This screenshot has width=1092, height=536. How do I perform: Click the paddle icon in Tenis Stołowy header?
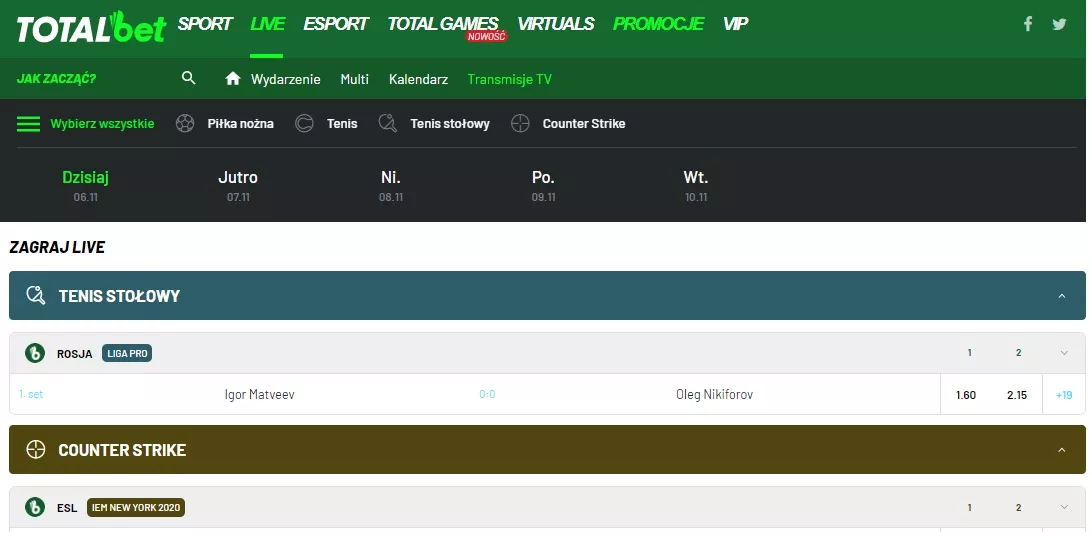pyautogui.click(x=36, y=296)
